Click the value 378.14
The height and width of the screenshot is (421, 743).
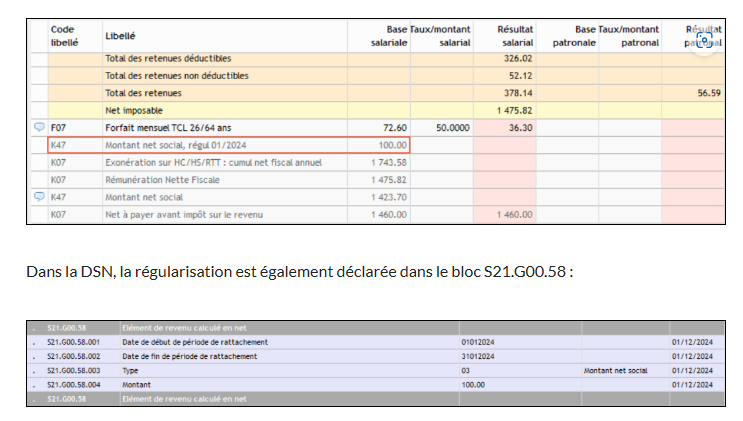[x=518, y=93]
